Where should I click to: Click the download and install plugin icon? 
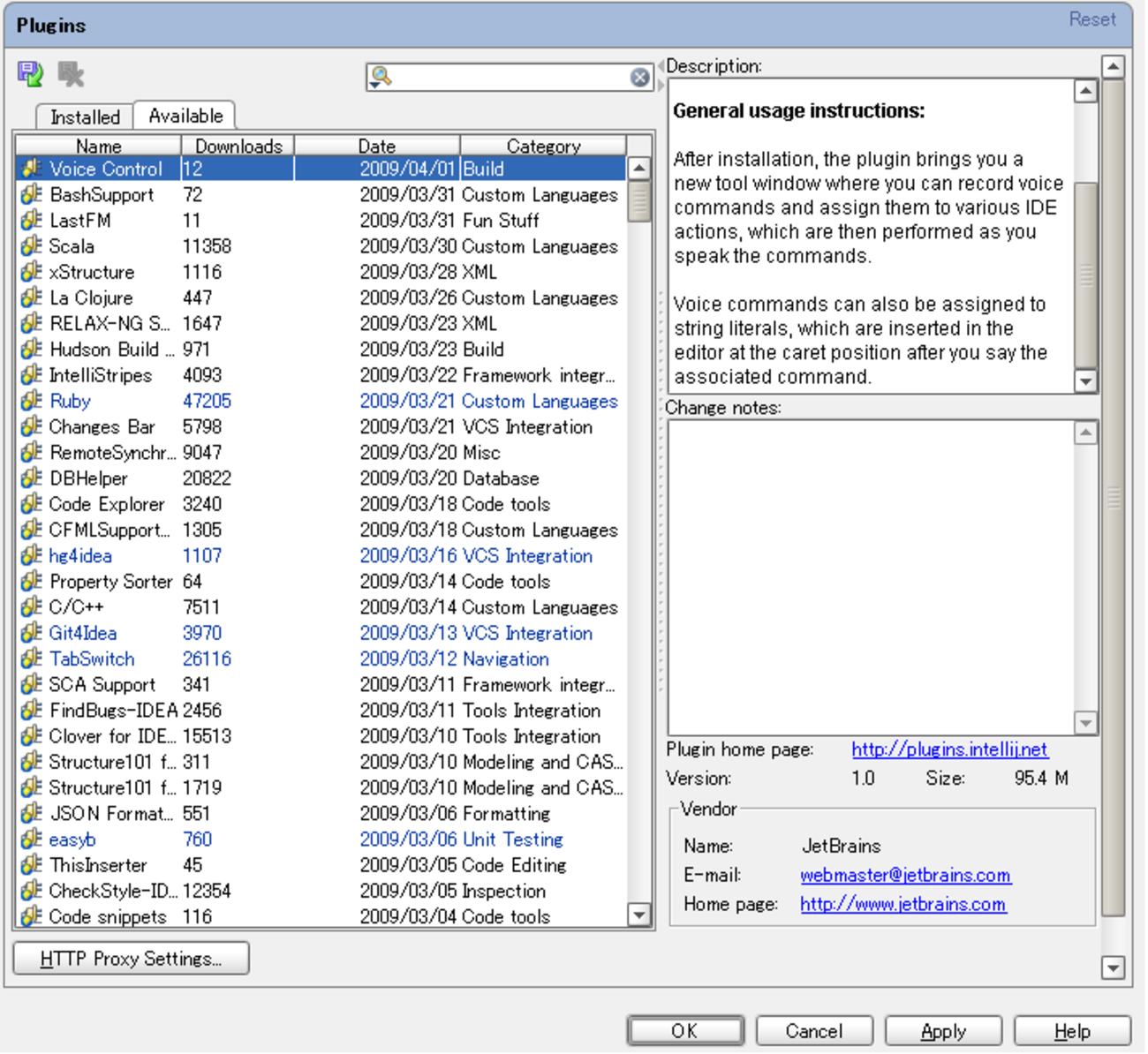point(30,74)
